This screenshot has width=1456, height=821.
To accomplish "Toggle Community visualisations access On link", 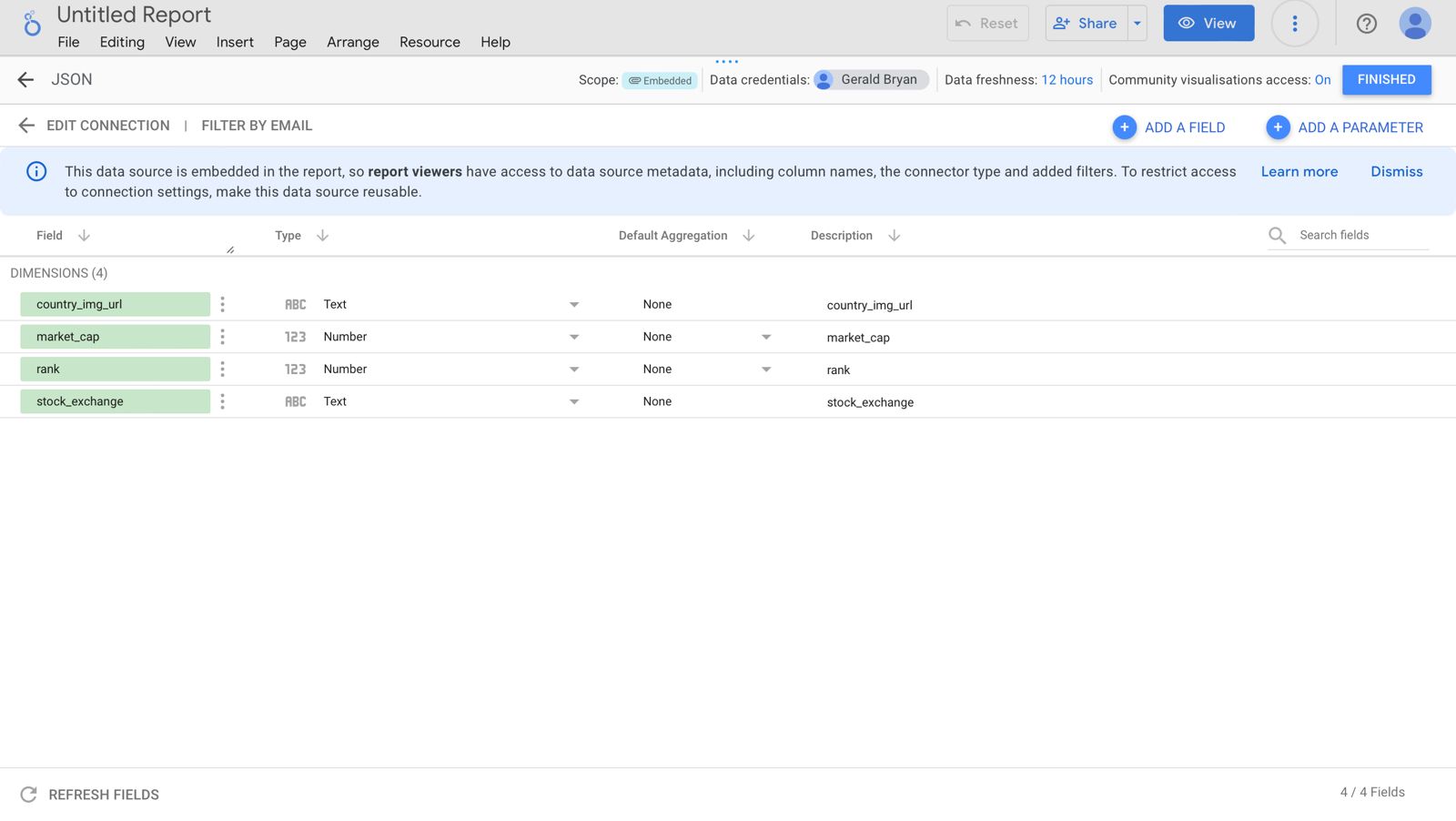I will pyautogui.click(x=1322, y=80).
